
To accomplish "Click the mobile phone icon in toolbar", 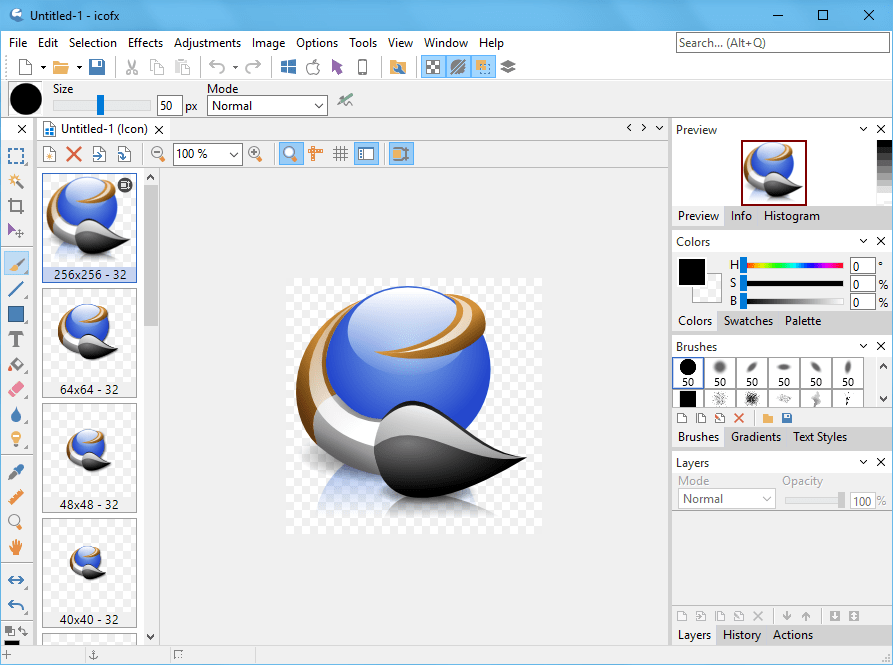I will click(x=362, y=67).
